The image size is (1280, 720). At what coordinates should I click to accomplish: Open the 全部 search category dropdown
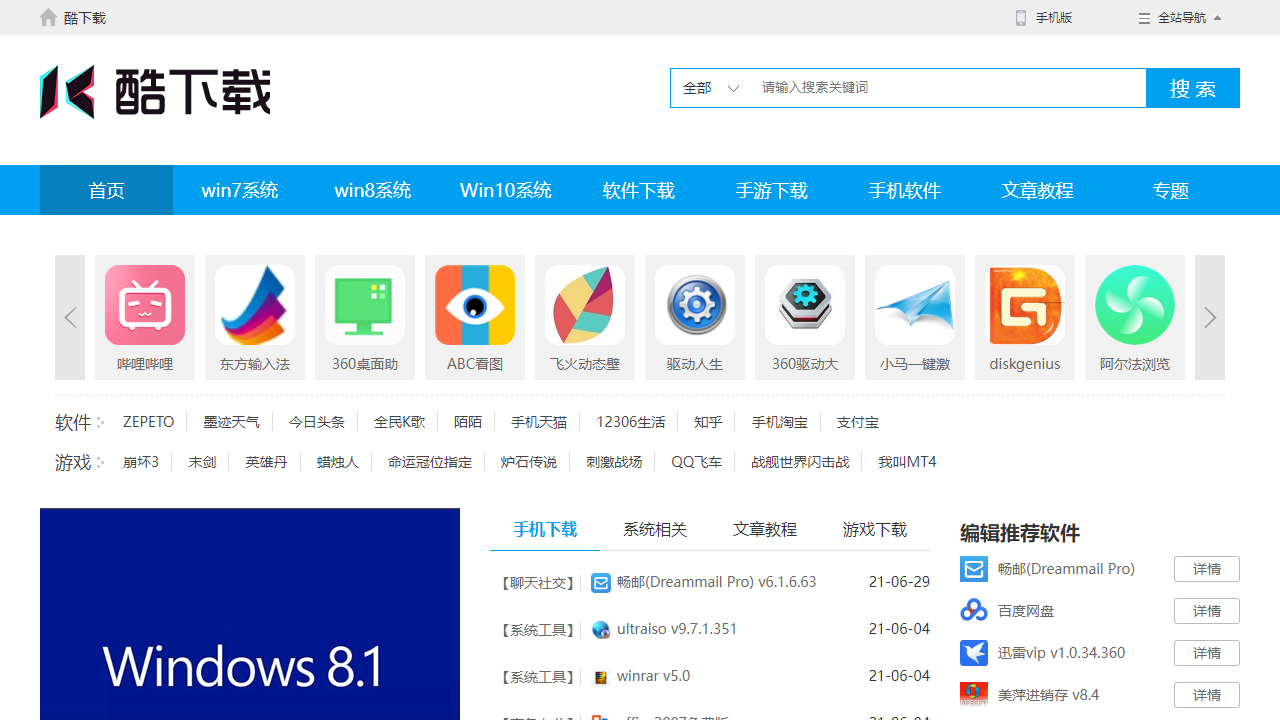pos(710,88)
